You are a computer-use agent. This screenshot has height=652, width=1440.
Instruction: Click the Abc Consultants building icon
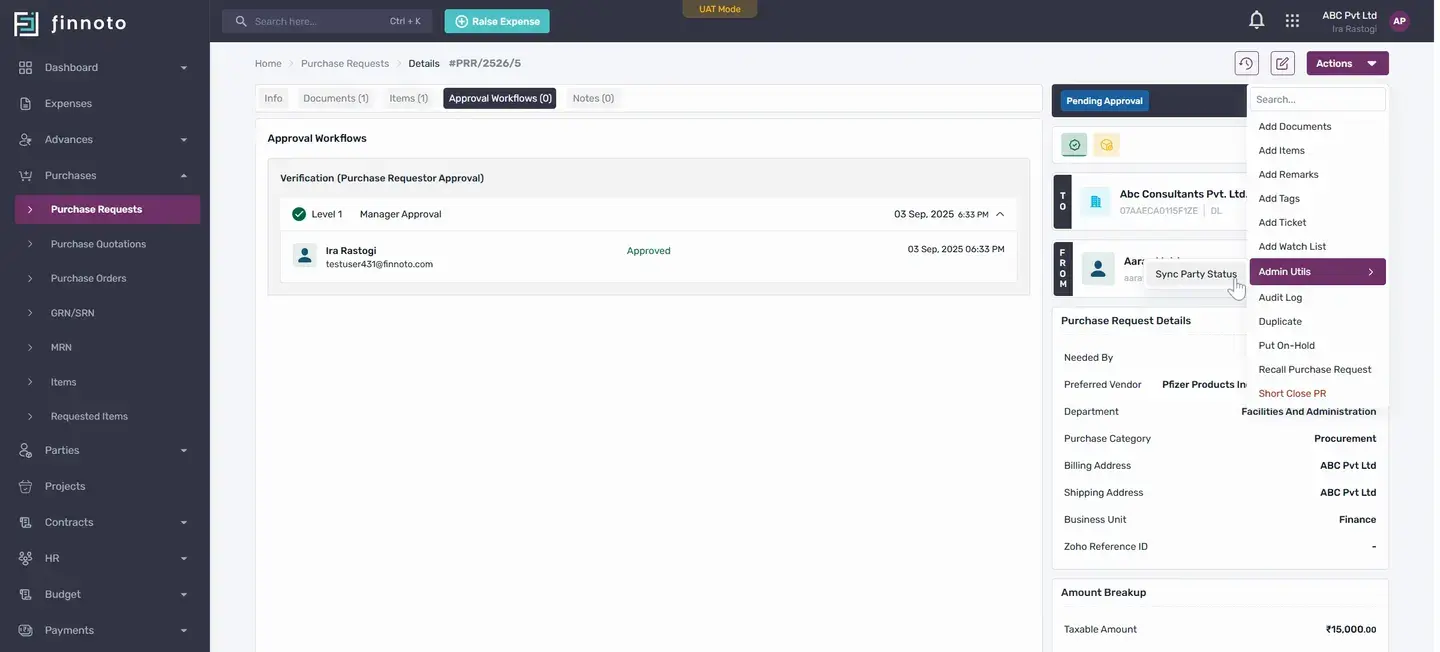click(x=1095, y=202)
